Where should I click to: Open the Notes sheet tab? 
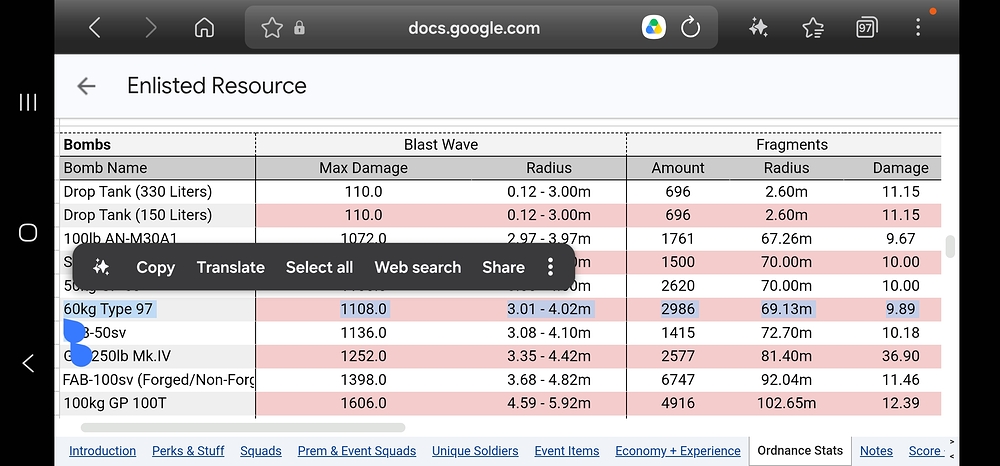coord(876,451)
